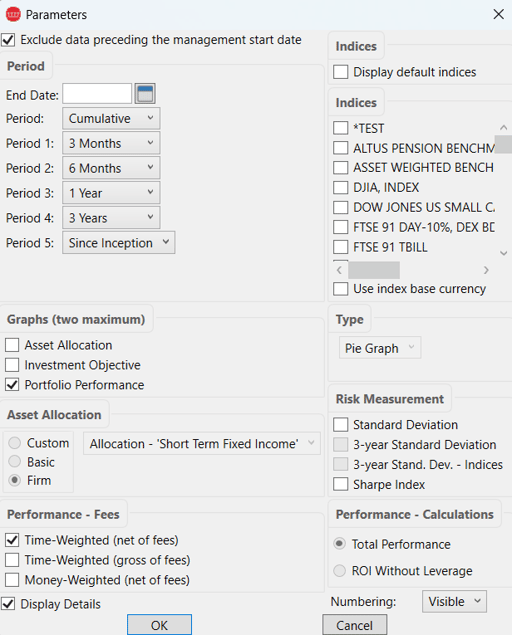Open the Numbering 'Visible' dropdown

pyautogui.click(x=454, y=601)
